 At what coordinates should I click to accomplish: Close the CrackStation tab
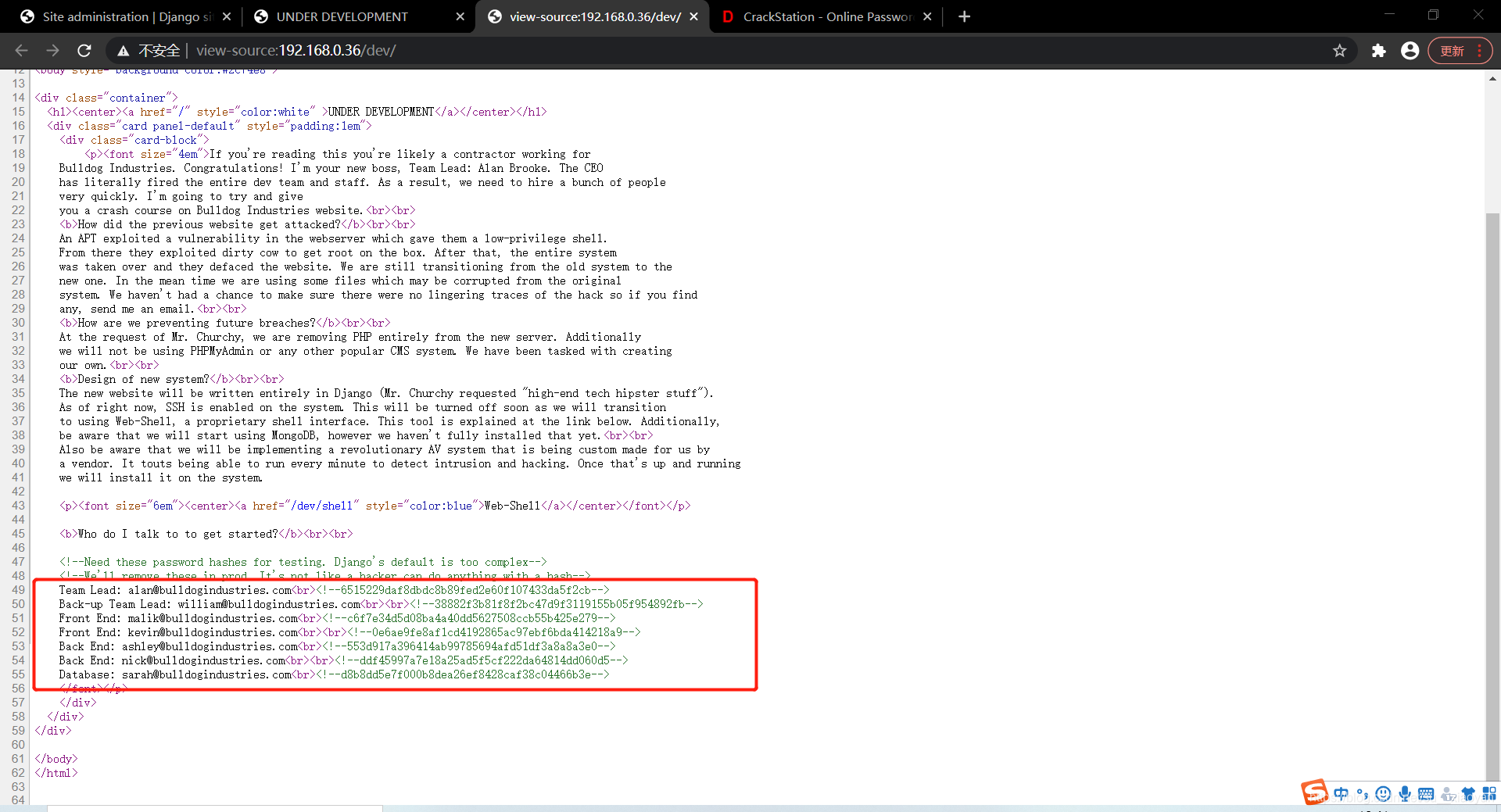point(927,16)
